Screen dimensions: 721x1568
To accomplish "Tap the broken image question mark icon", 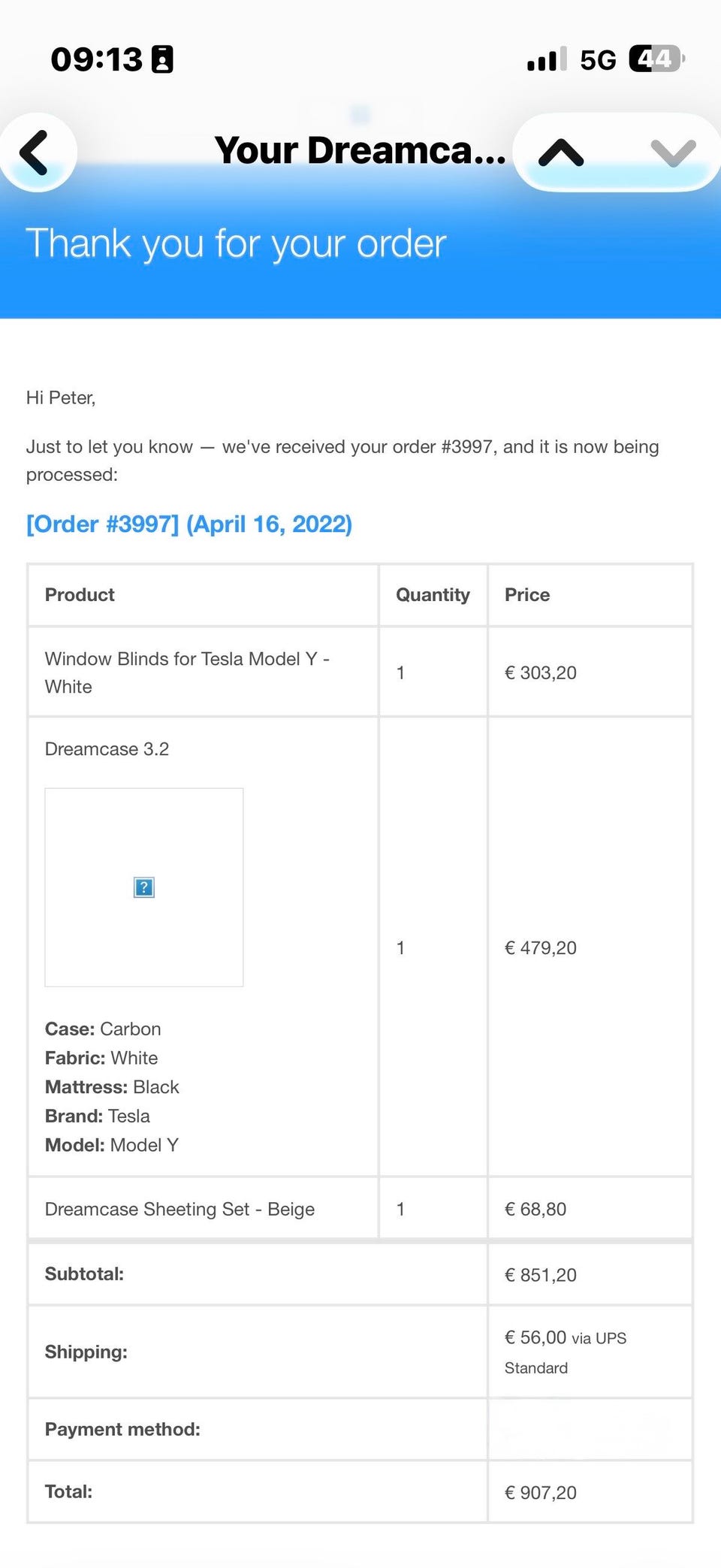I will tap(144, 887).
